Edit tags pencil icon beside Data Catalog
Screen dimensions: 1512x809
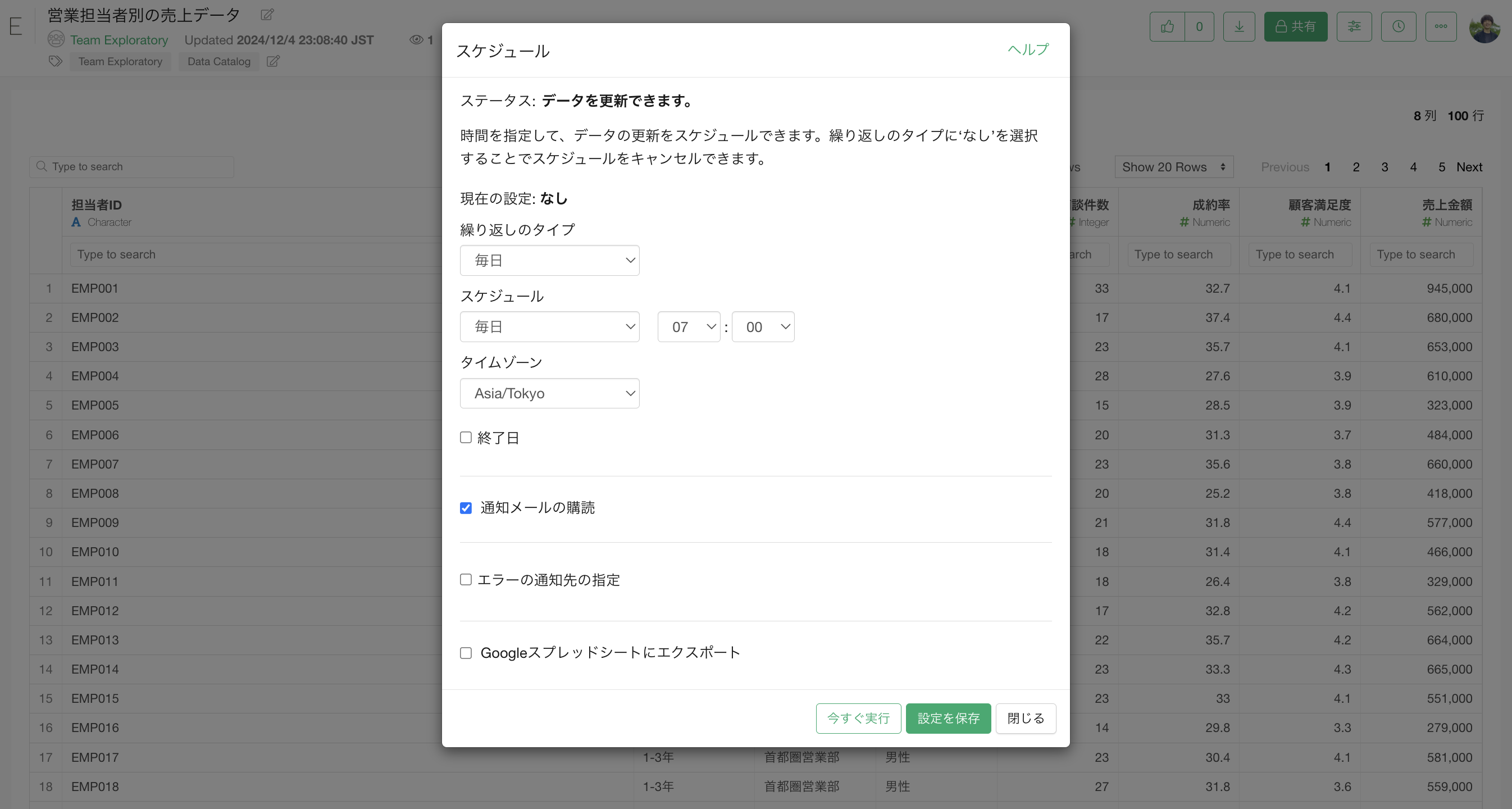(x=273, y=61)
